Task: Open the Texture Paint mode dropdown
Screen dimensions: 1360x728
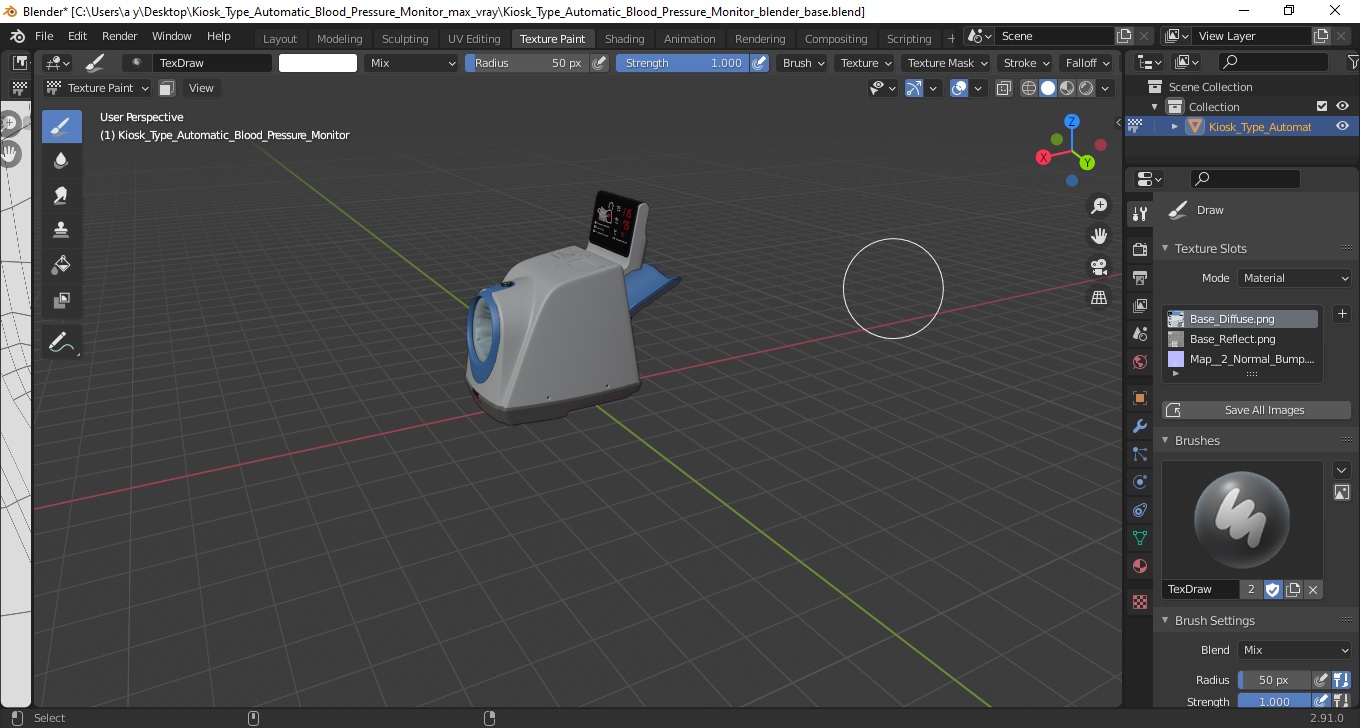Action: point(97,88)
